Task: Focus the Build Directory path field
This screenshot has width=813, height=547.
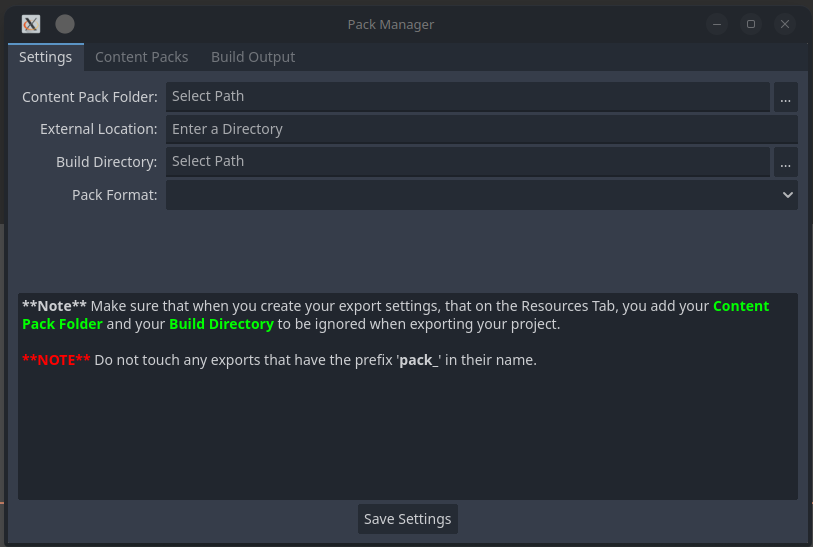Action: [x=468, y=162]
